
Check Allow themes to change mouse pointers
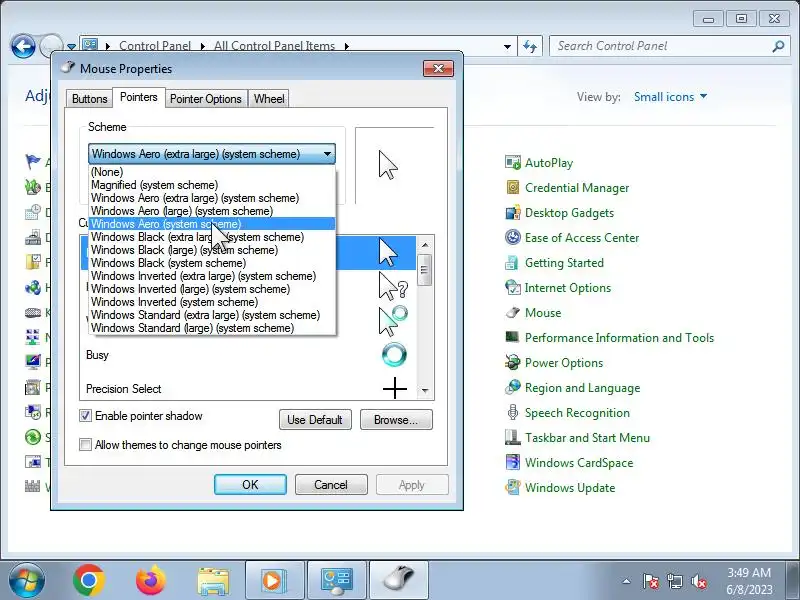pyautogui.click(x=85, y=445)
